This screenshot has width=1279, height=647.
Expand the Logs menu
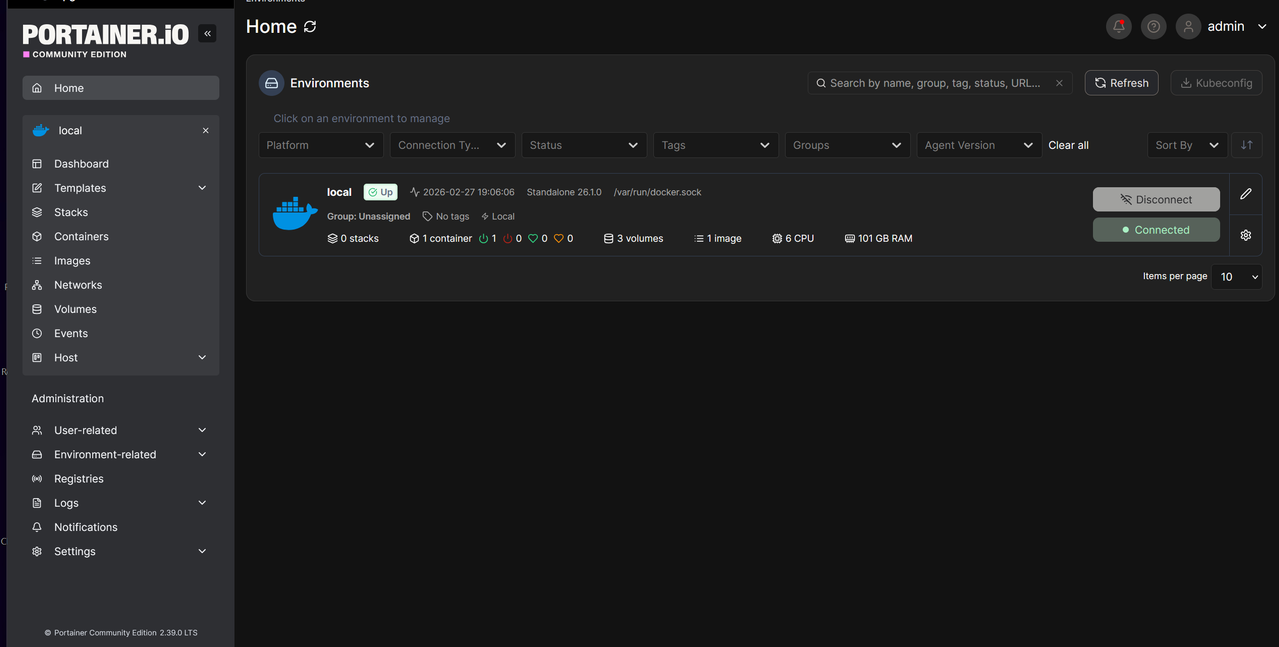click(x=202, y=503)
